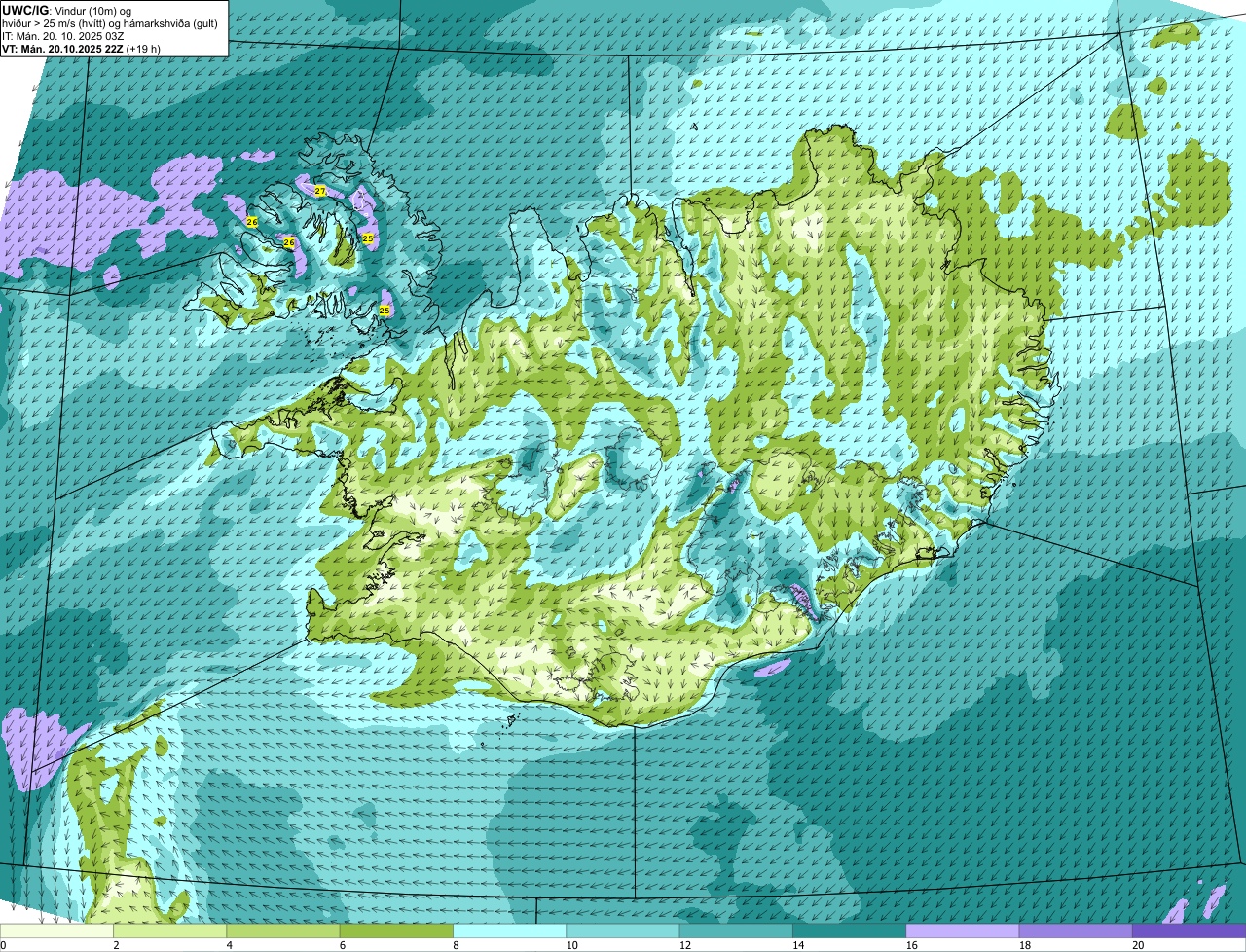
Task: Click the title 'UWC/IG: Vindur (10m) og'
Action: pos(66,10)
